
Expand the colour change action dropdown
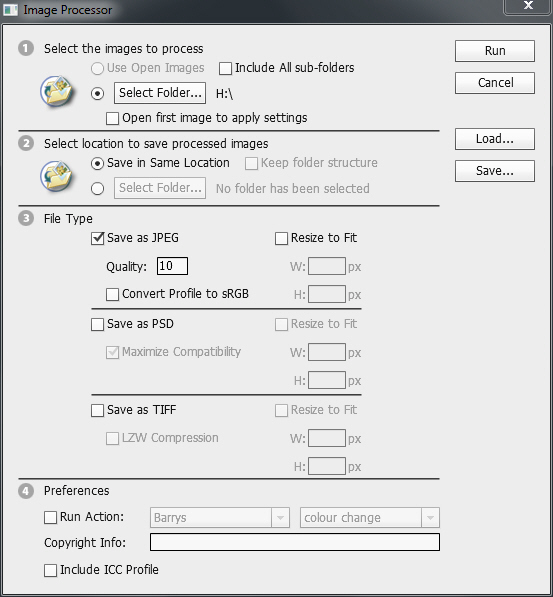click(370, 517)
